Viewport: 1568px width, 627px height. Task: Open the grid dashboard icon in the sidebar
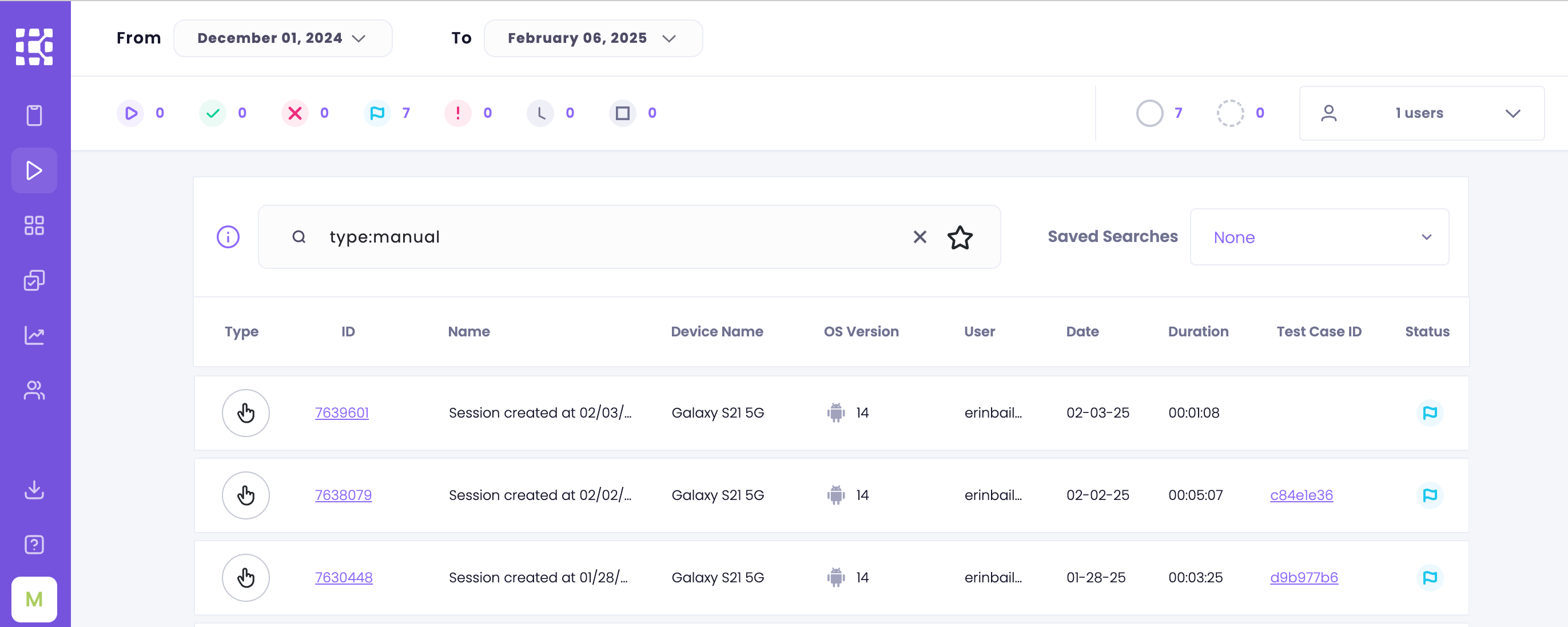[x=34, y=225]
